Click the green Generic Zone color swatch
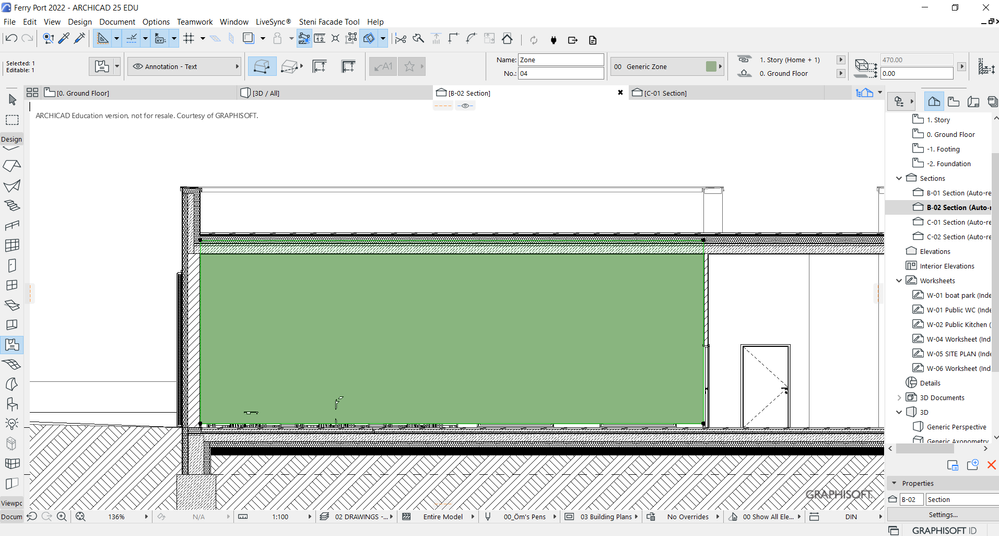This screenshot has height=536, width=999. (x=711, y=67)
